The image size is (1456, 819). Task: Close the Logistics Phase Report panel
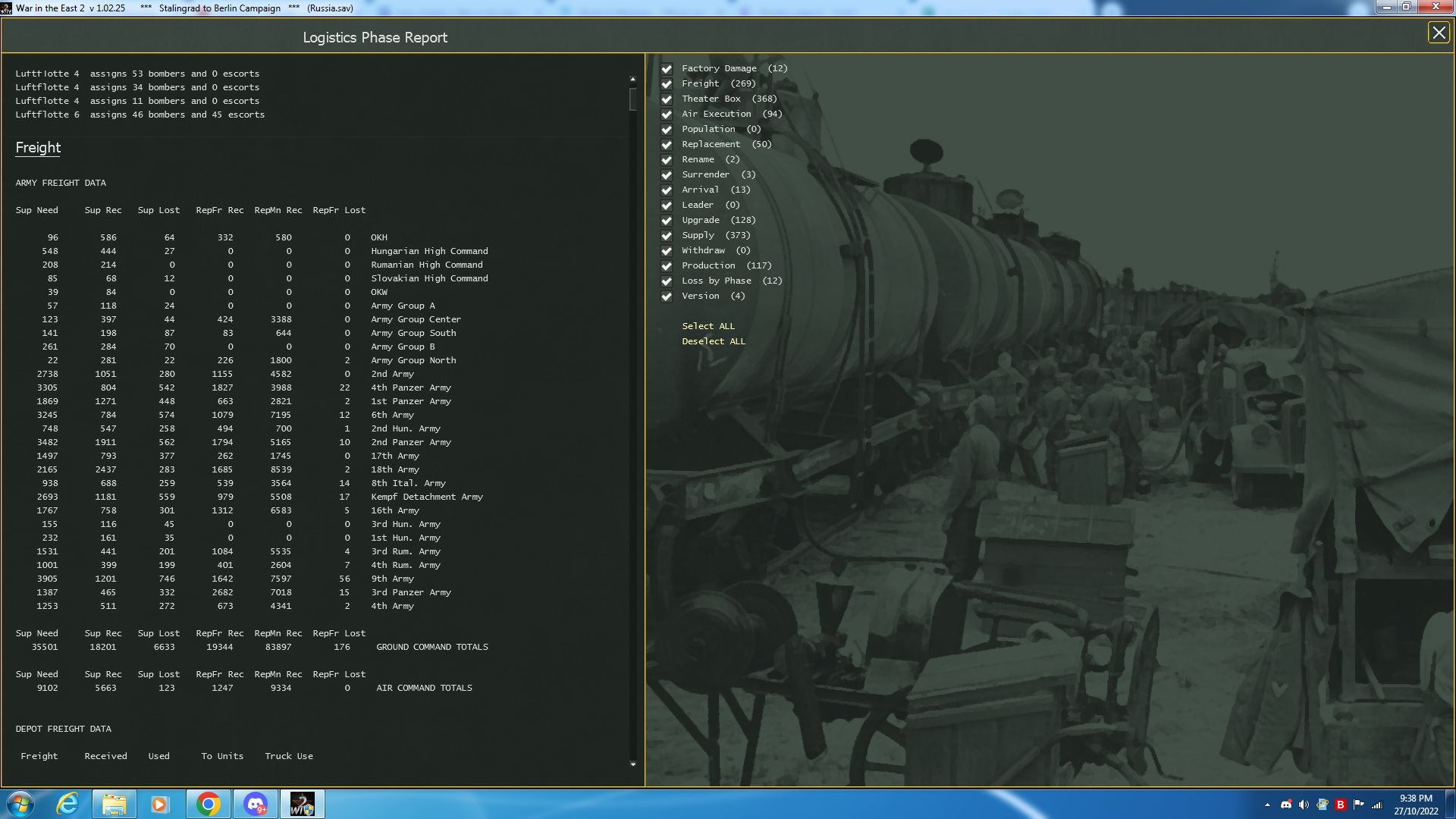[1439, 33]
